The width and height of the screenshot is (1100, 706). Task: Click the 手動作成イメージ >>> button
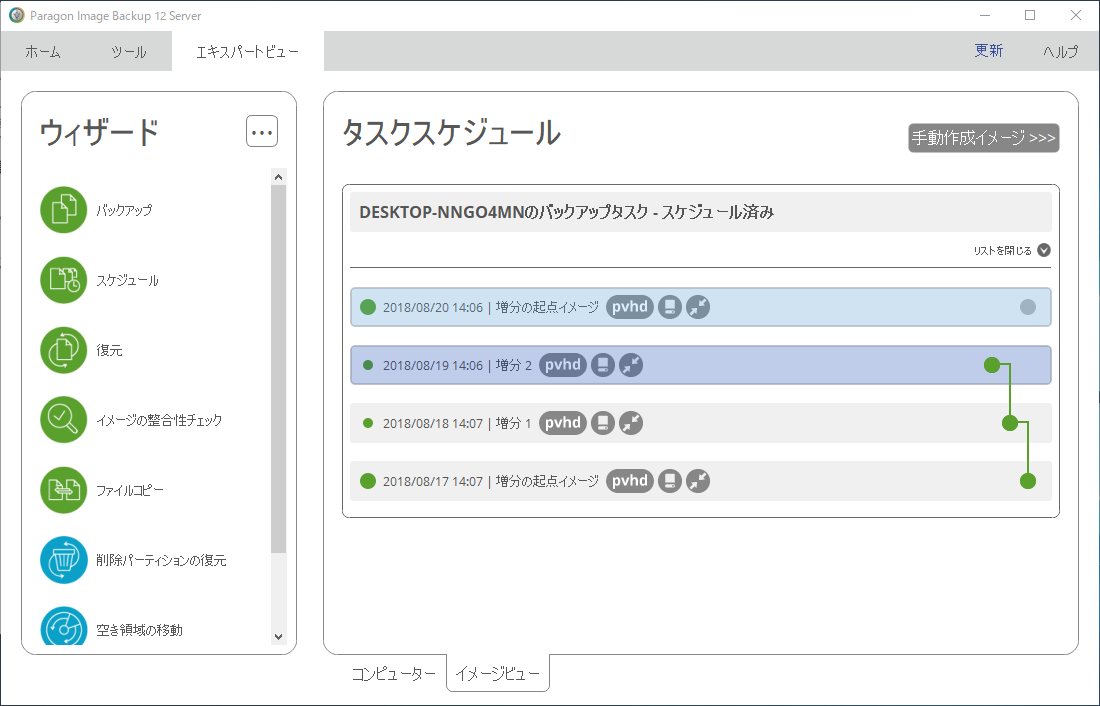(983, 138)
